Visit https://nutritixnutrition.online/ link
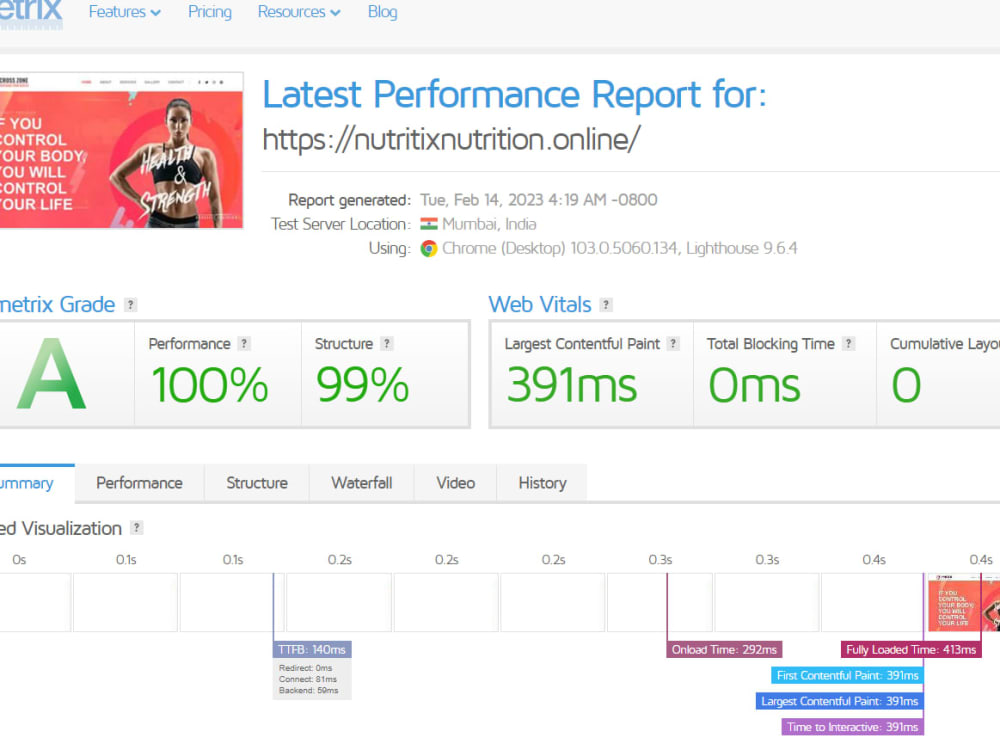The image size is (1000, 750). pyautogui.click(x=452, y=139)
